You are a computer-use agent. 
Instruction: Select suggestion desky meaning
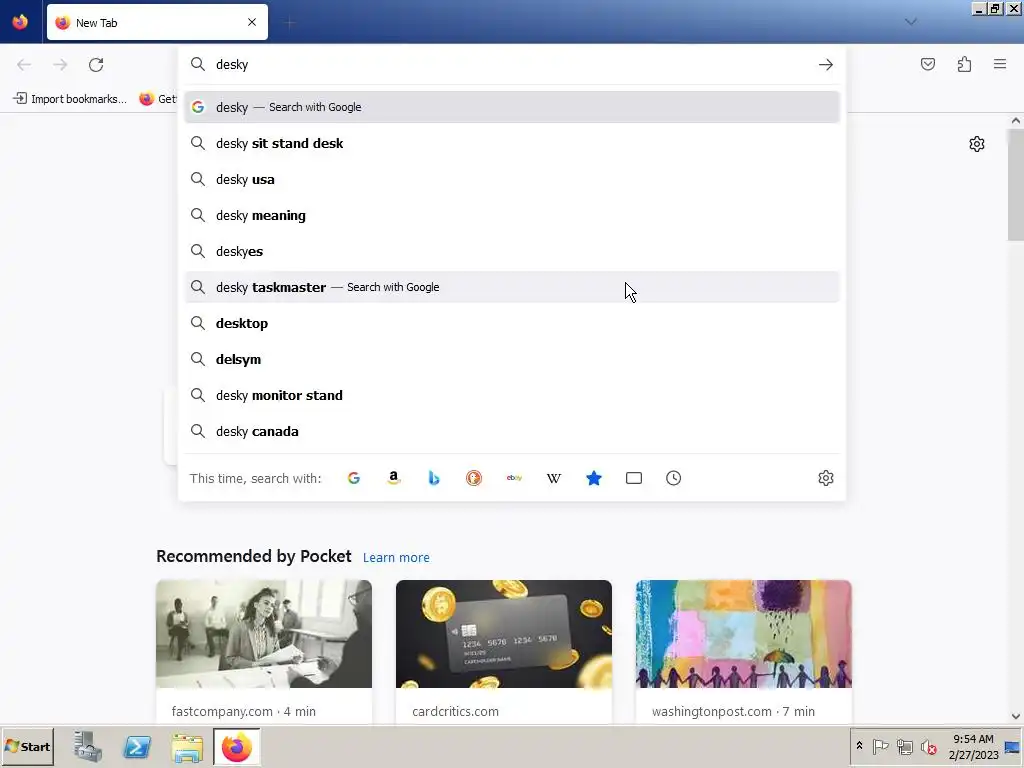click(x=512, y=215)
